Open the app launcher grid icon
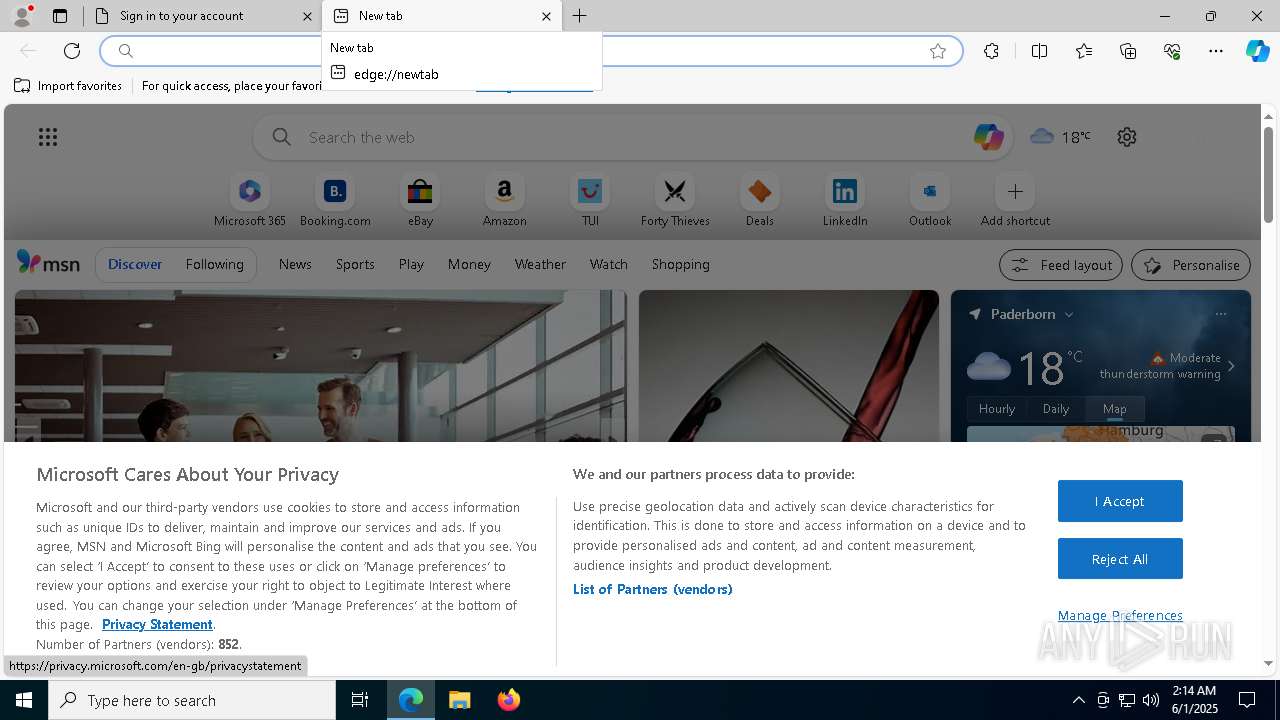This screenshot has height=720, width=1280. pyautogui.click(x=48, y=137)
